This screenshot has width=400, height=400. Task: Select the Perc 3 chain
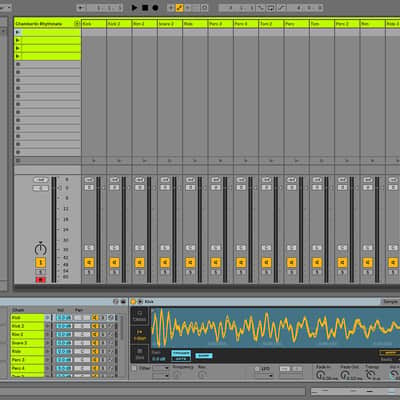click(27, 360)
